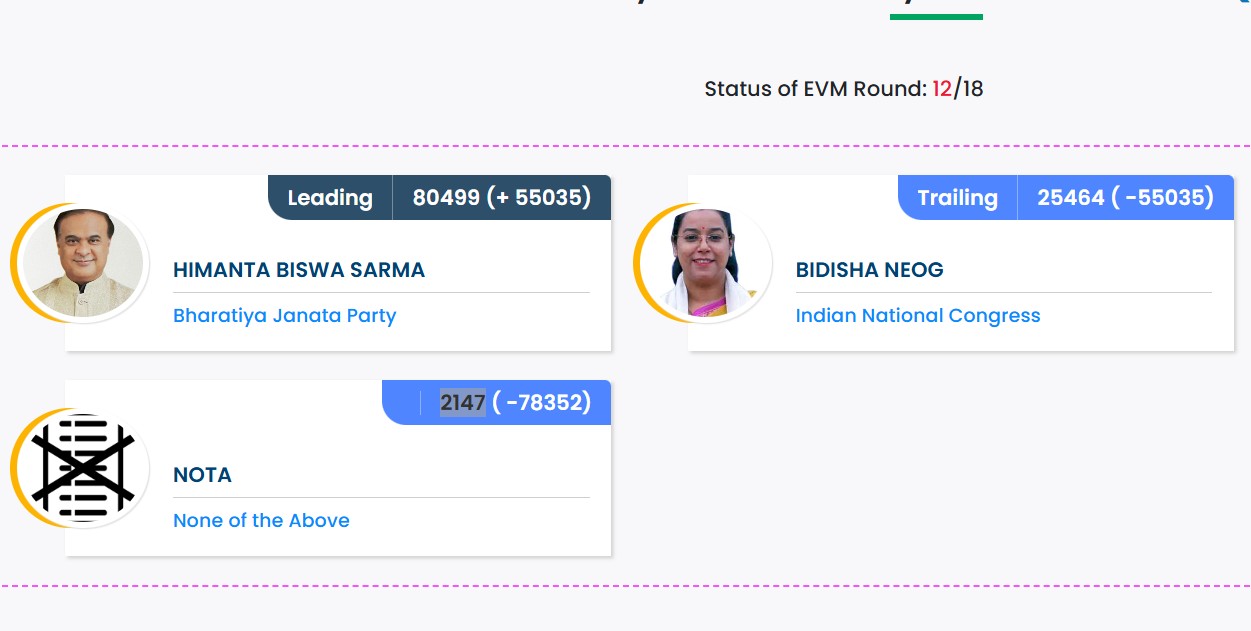Click the 80499 (+ 55035) vote count
This screenshot has height=631, width=1251.
tap(502, 198)
